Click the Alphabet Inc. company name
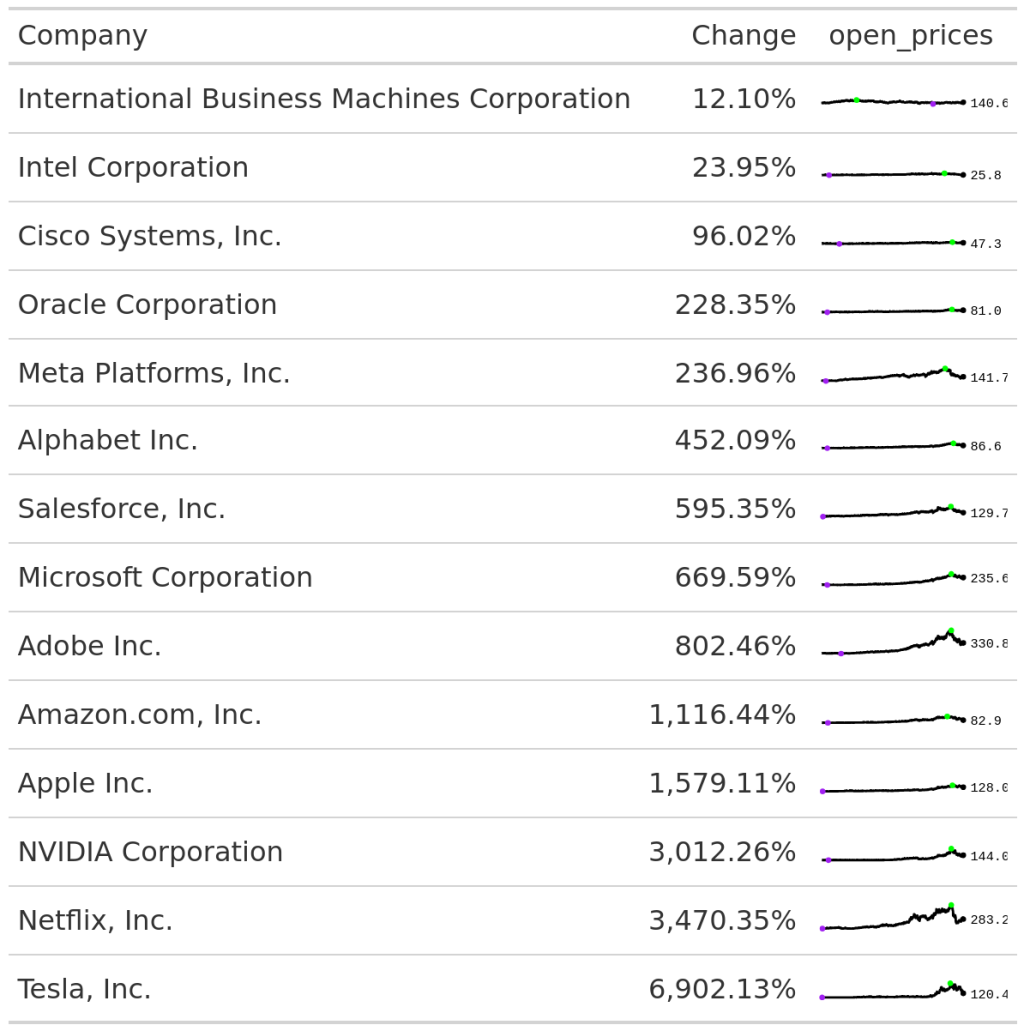This screenshot has height=1030, width=1024. (108, 441)
